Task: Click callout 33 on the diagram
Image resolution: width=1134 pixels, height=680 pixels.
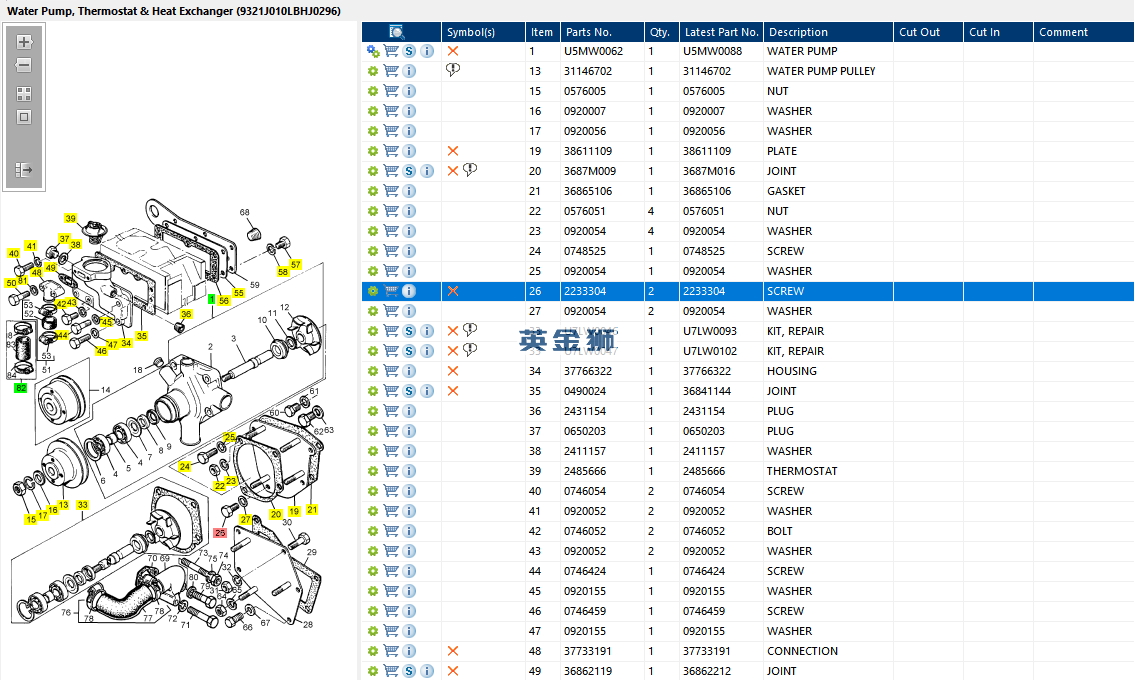Action: (82, 505)
